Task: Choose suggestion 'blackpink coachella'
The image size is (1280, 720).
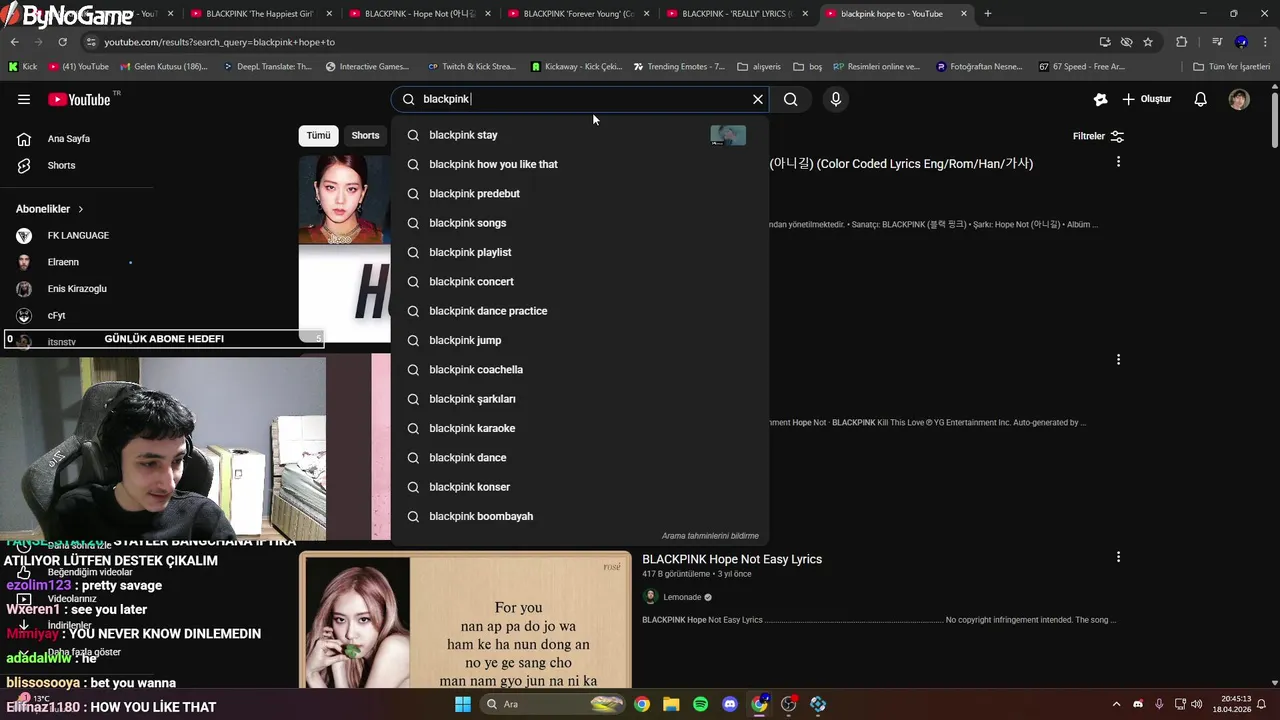Action: click(x=581, y=369)
